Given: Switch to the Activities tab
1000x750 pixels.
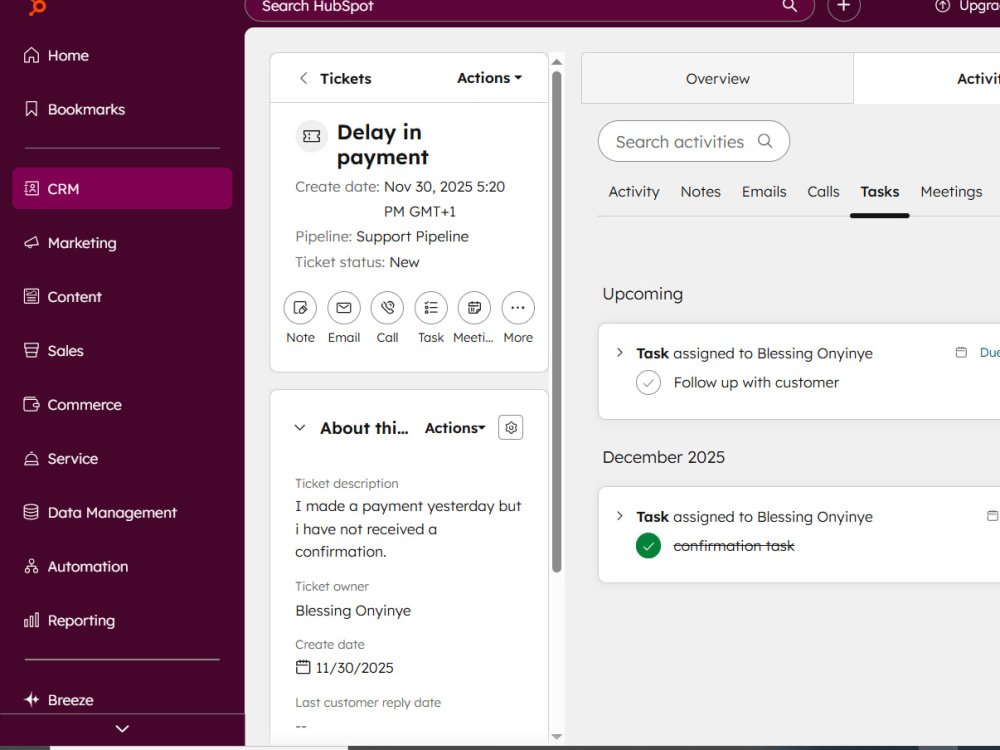Looking at the screenshot, I should (927, 78).
